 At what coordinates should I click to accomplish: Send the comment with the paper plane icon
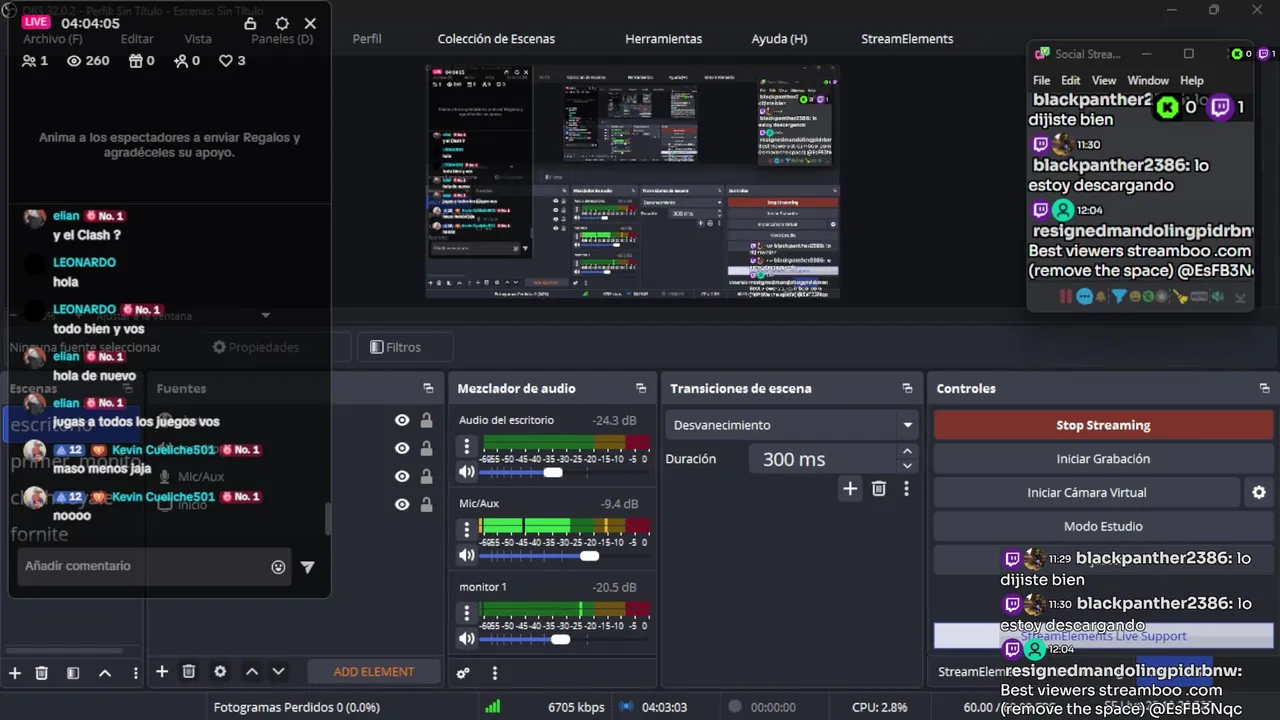(307, 567)
